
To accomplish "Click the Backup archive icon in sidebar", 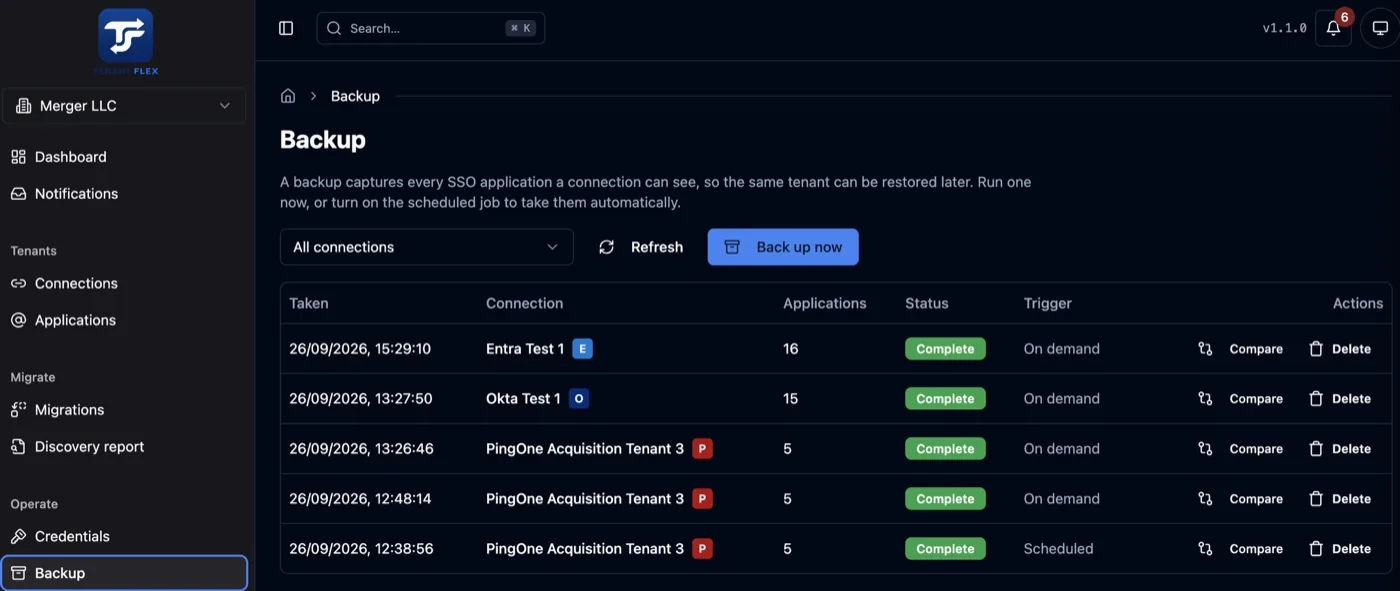I will click(18, 573).
